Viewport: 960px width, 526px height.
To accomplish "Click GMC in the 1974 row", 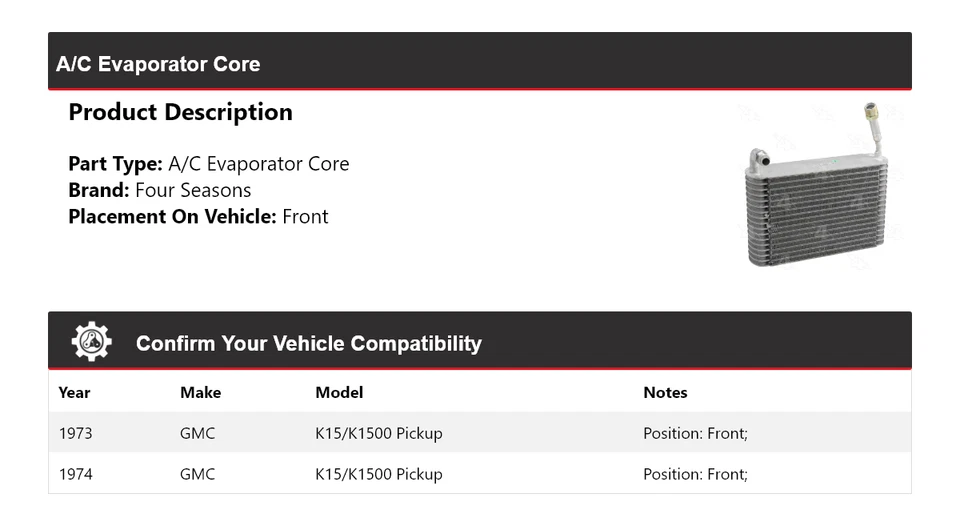I will click(197, 474).
